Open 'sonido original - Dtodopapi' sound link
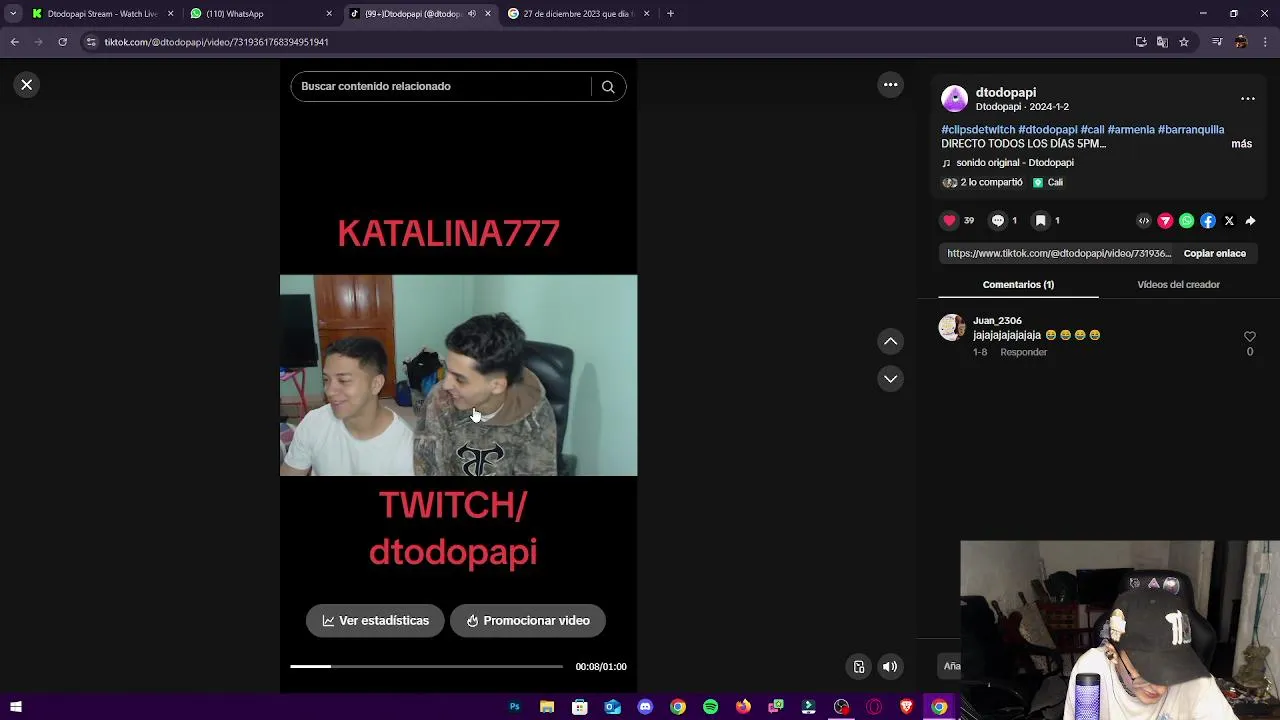Screen dimensions: 1280x720 tap(1014, 163)
